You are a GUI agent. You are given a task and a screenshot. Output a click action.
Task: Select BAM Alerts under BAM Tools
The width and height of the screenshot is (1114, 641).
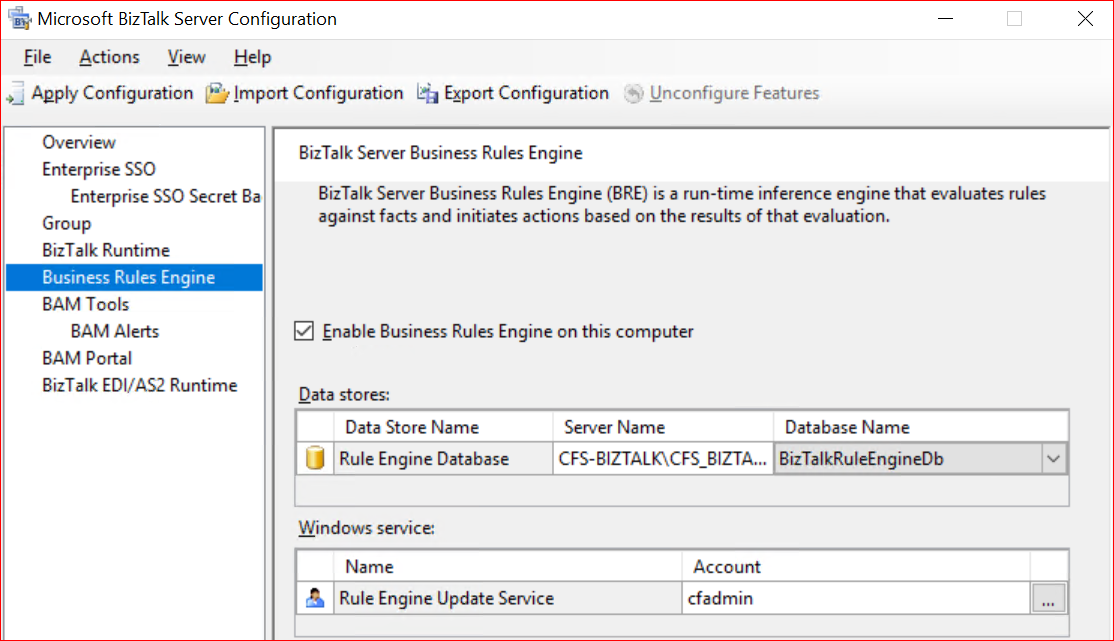coord(115,331)
